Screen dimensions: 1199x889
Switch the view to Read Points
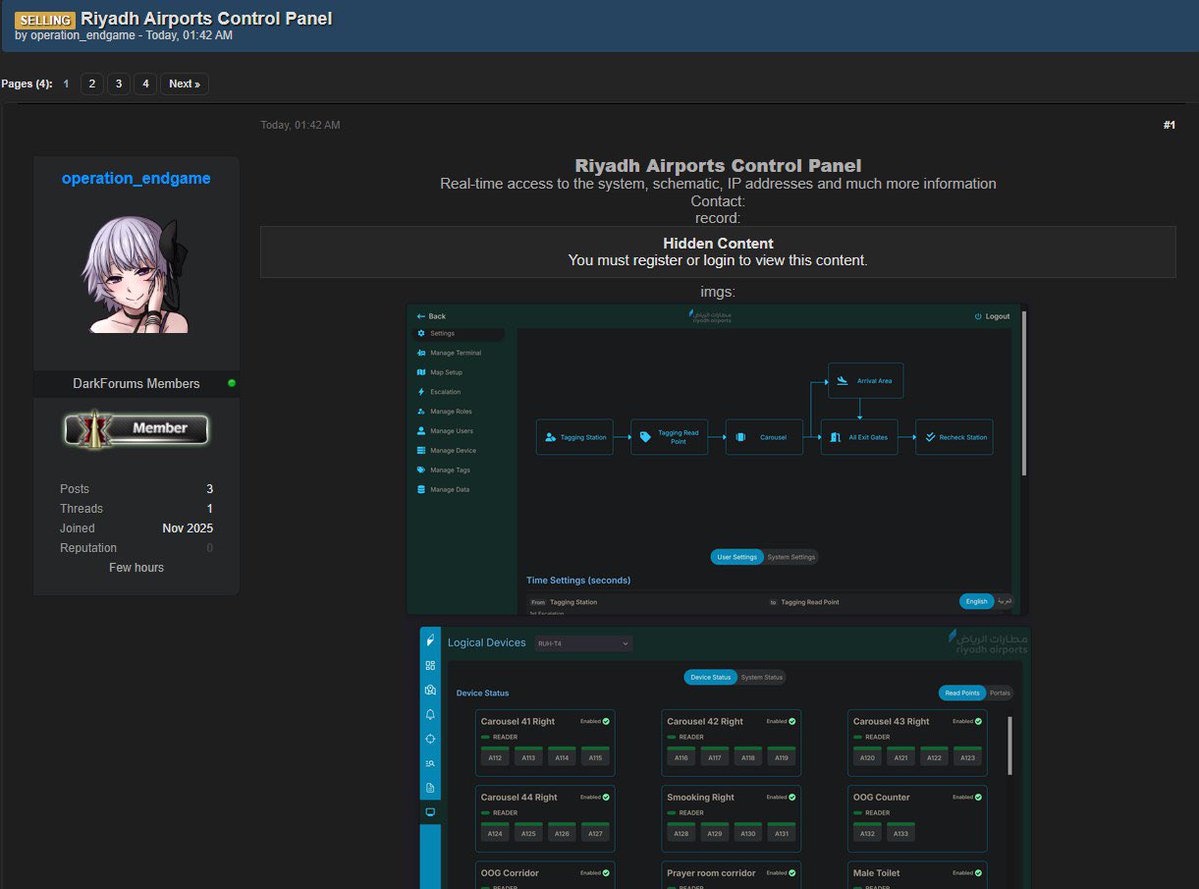point(962,693)
